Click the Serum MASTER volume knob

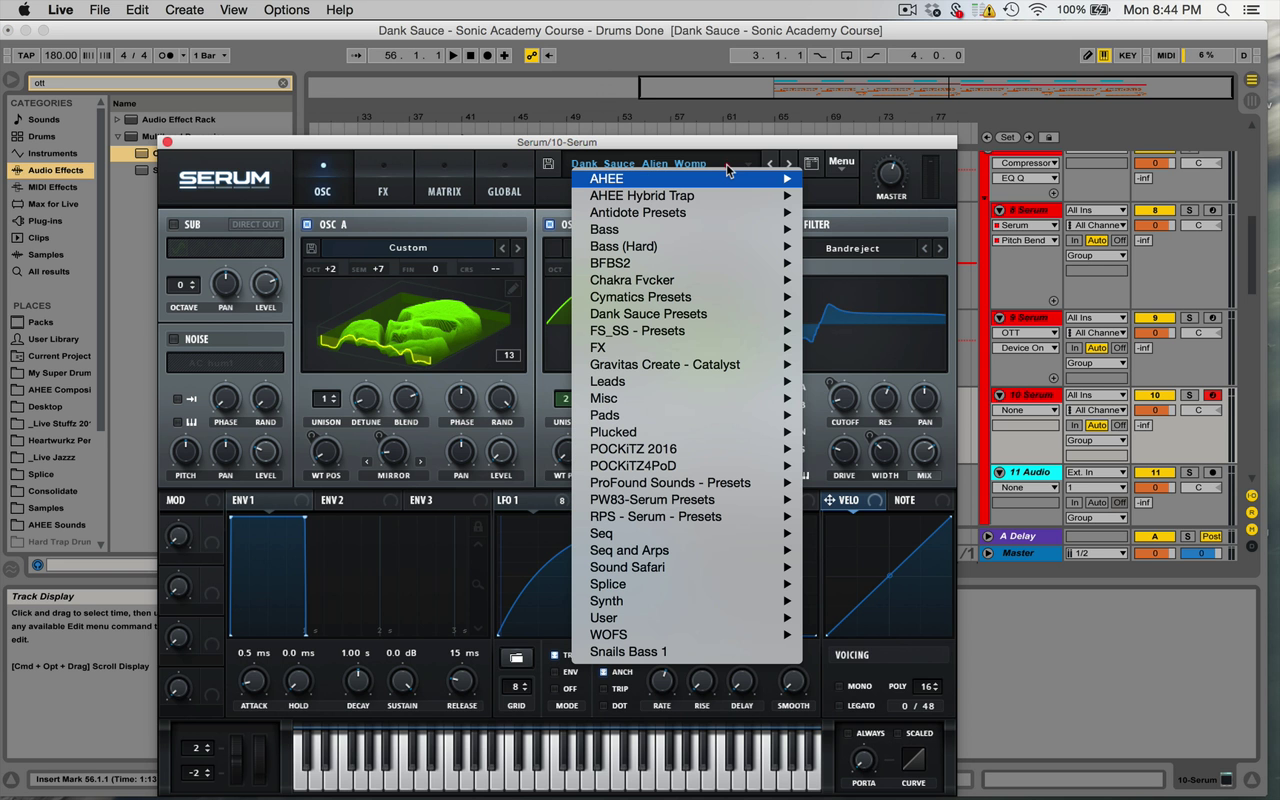click(x=890, y=174)
